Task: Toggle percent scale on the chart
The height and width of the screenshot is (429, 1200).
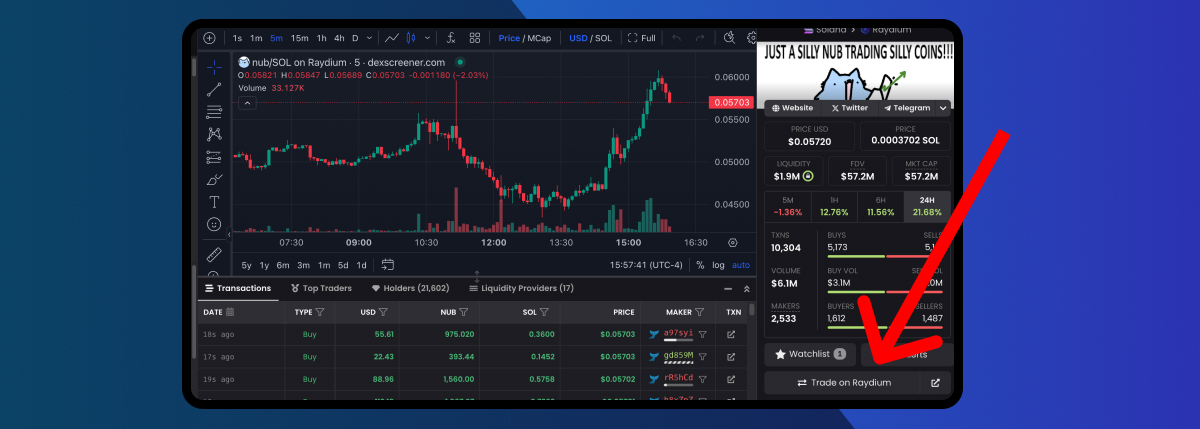Action: click(700, 265)
